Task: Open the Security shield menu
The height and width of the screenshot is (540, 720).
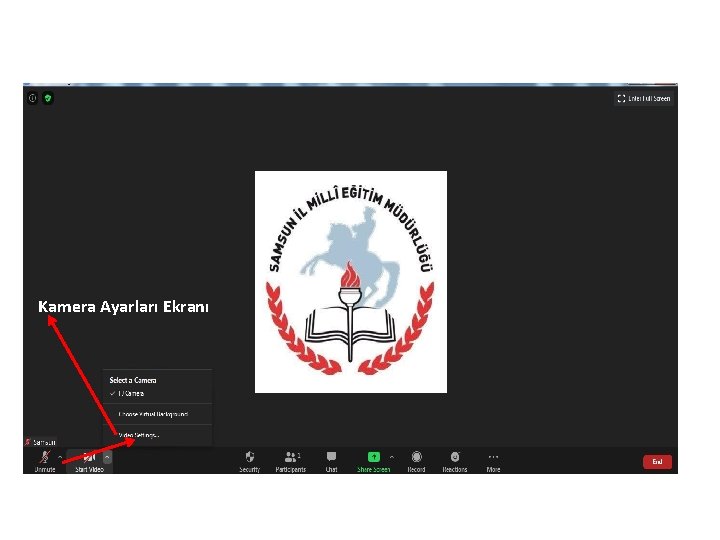Action: point(250,461)
